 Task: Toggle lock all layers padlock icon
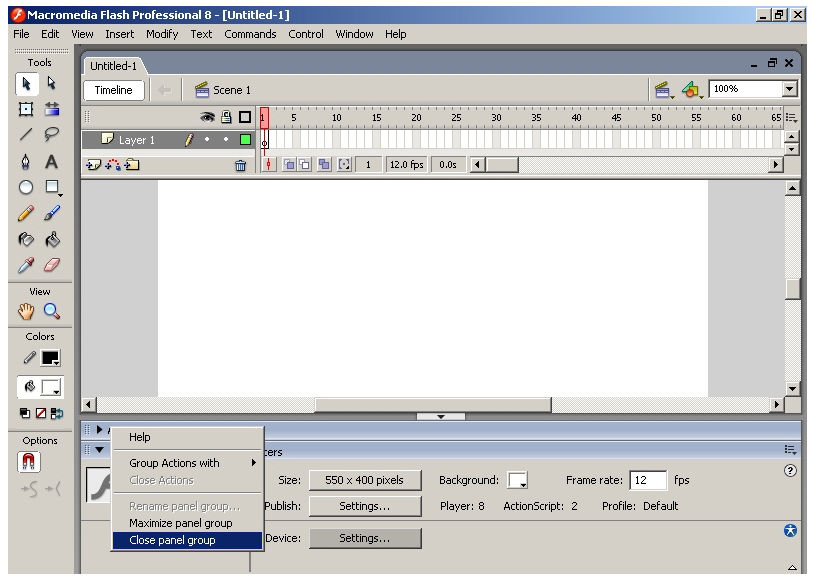pos(226,117)
